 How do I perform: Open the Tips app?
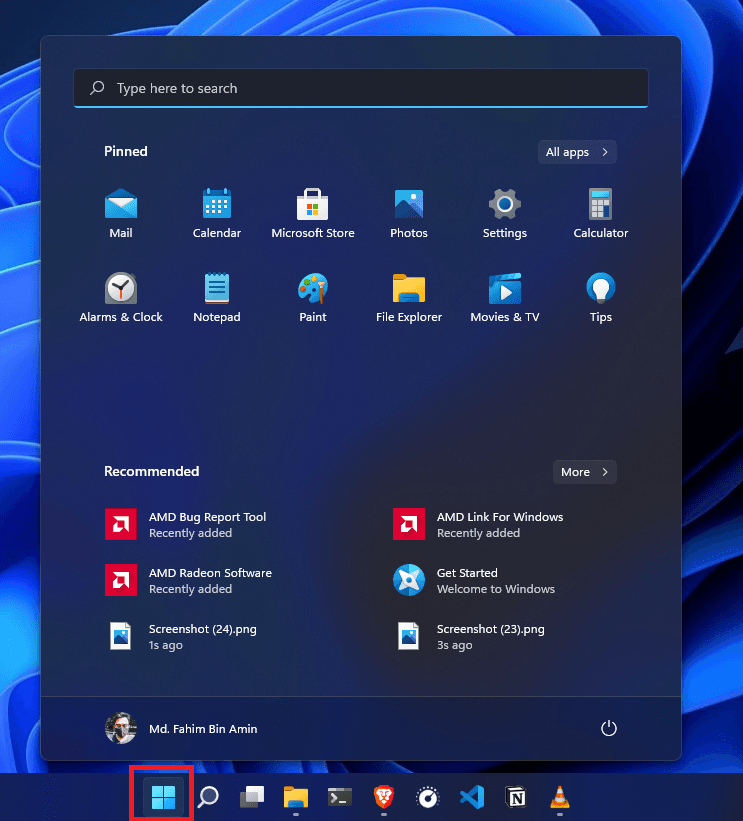(x=601, y=297)
